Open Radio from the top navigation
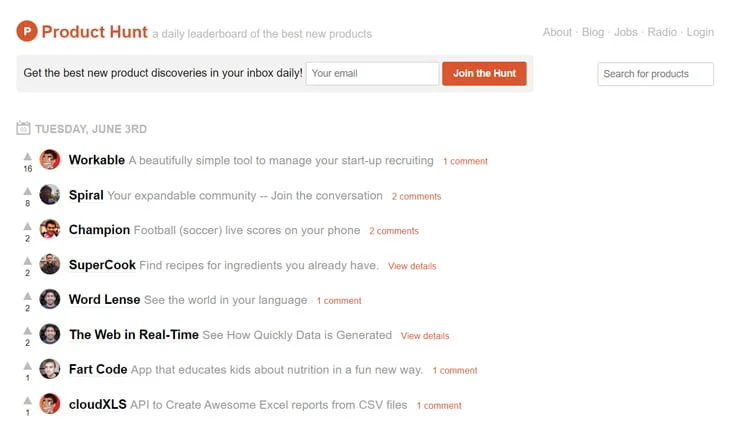The width and height of the screenshot is (730, 442). [662, 32]
